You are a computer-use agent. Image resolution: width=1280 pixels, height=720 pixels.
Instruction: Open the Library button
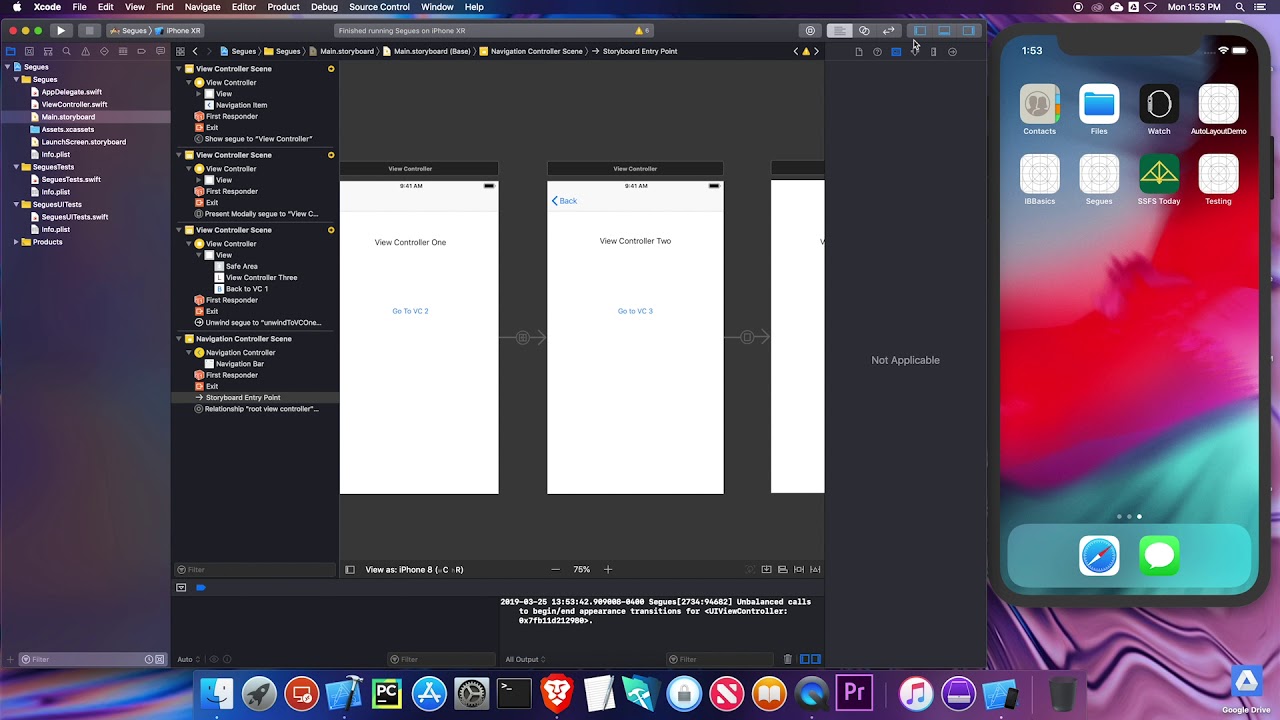[x=810, y=31]
